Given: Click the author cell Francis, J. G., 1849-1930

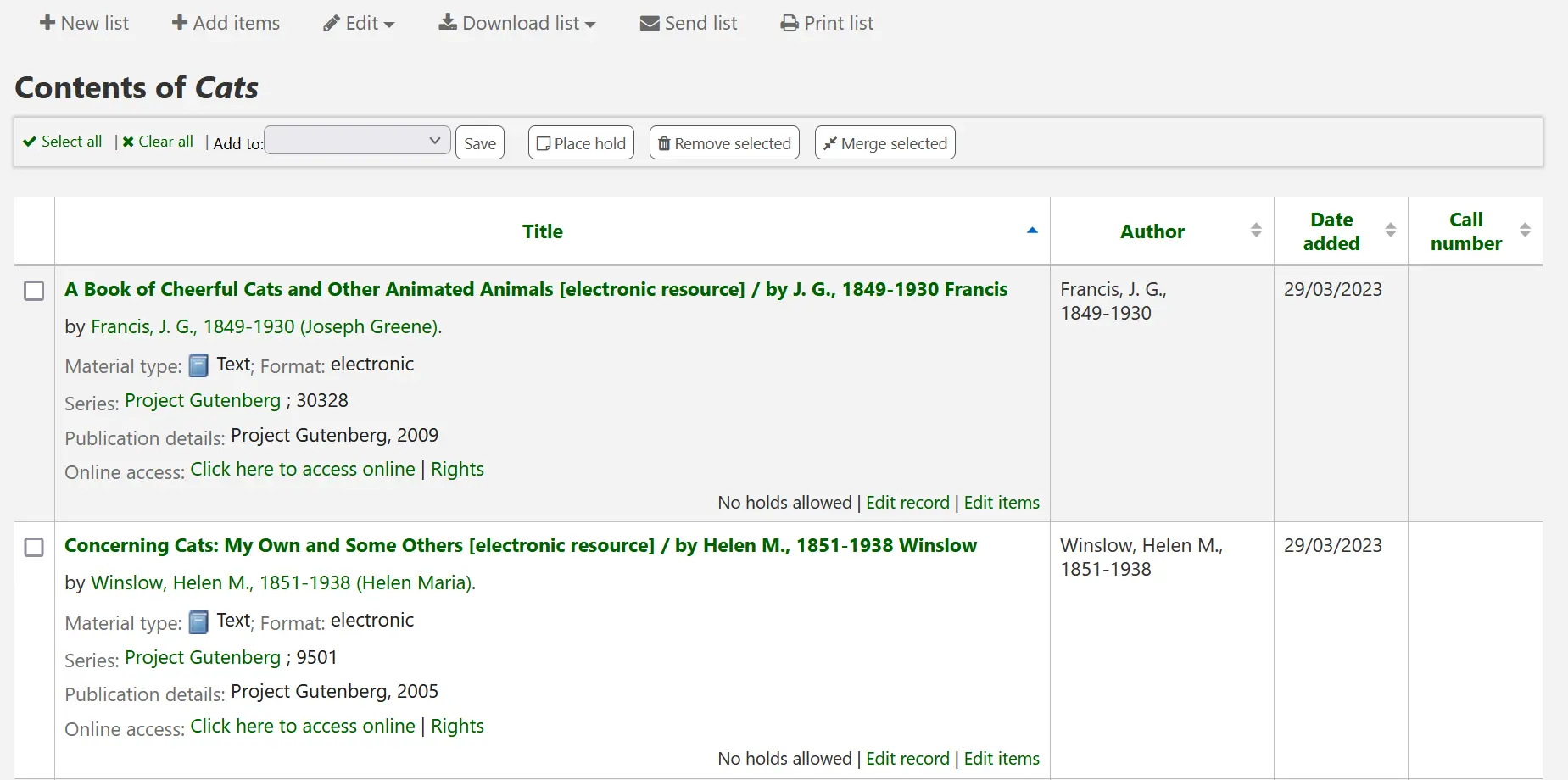Looking at the screenshot, I should click(1113, 301).
